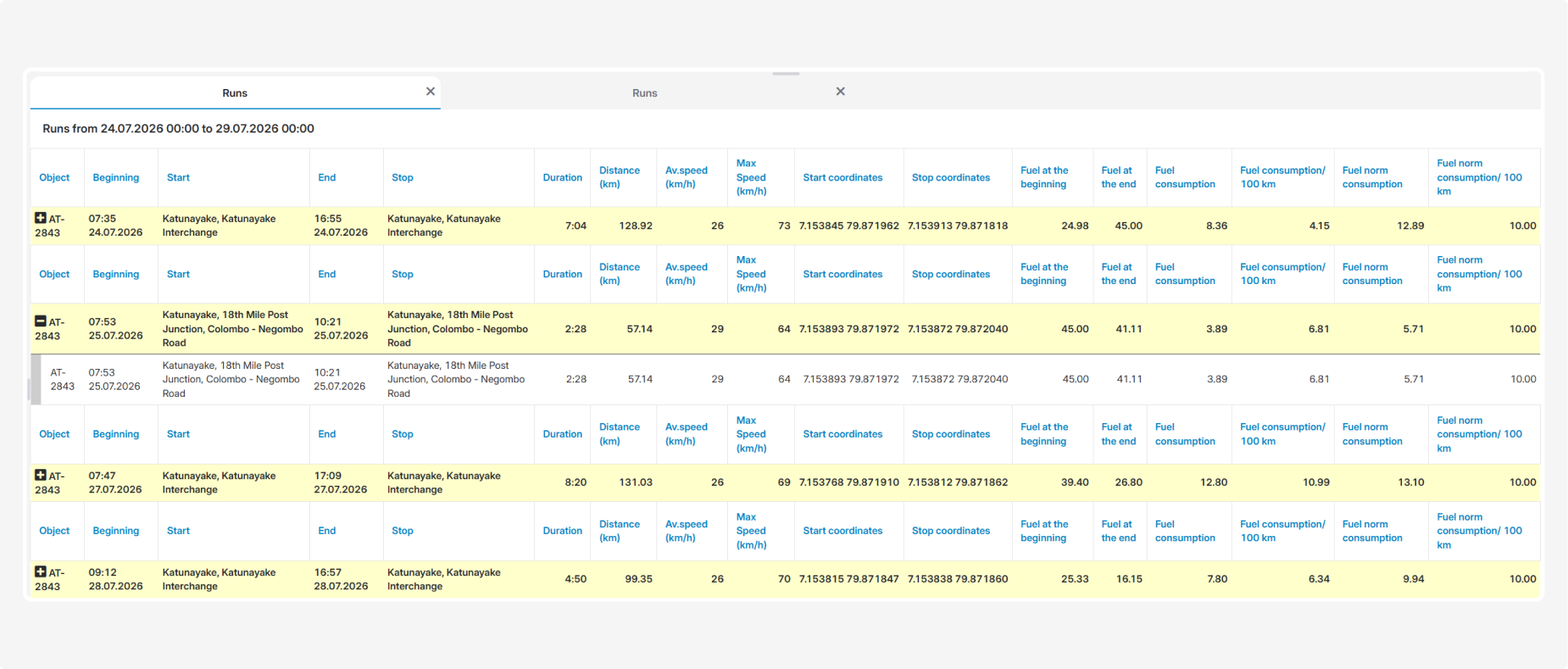1568x669 pixels.
Task: Click start coordinates 7.153845 79.871962
Action: [x=848, y=226]
